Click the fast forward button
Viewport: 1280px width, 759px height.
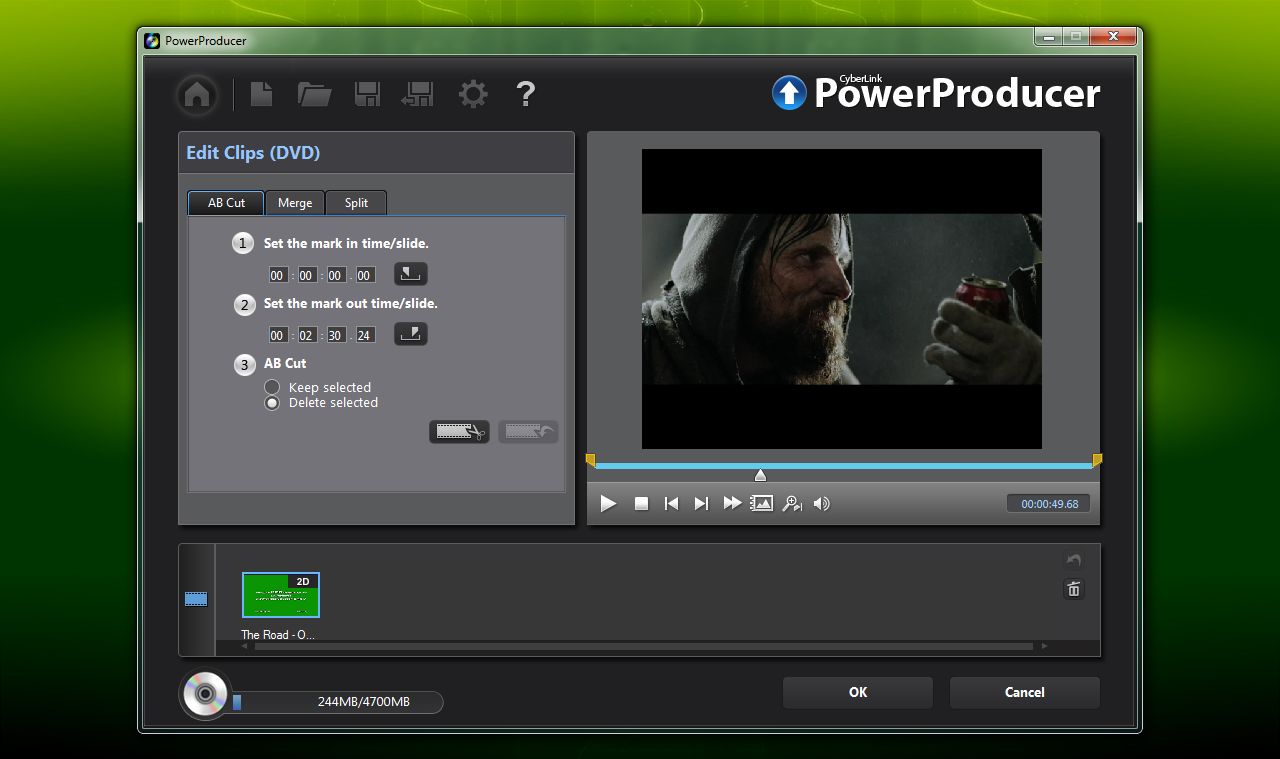732,503
